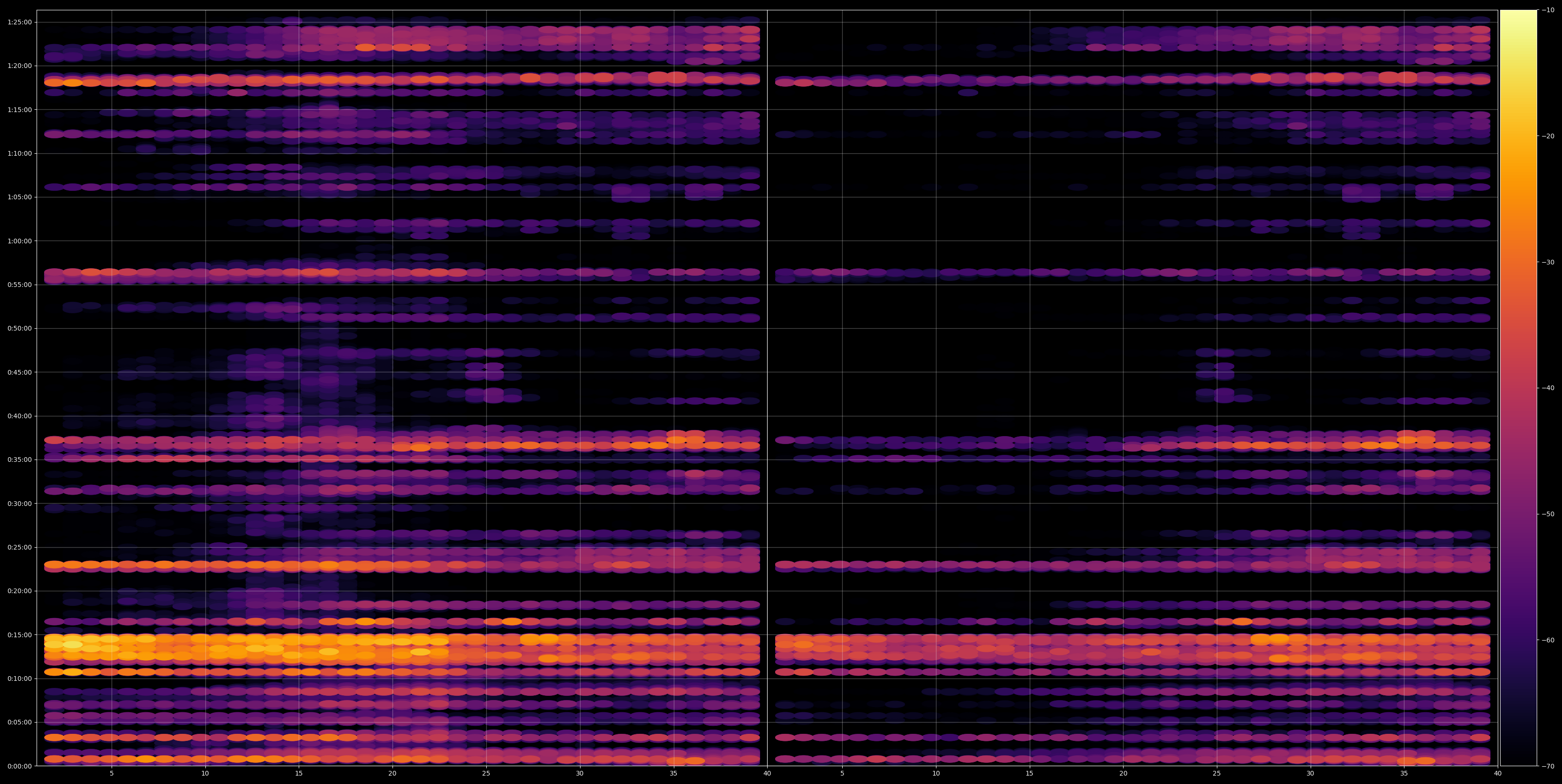Click the 0:25:00 time axis label
Screen dimensions: 1562x784
pyautogui.click(x=19, y=548)
